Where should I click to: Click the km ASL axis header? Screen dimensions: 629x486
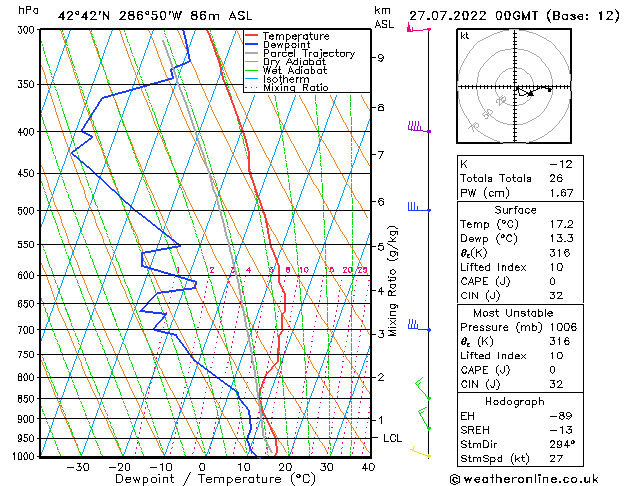coord(384,17)
